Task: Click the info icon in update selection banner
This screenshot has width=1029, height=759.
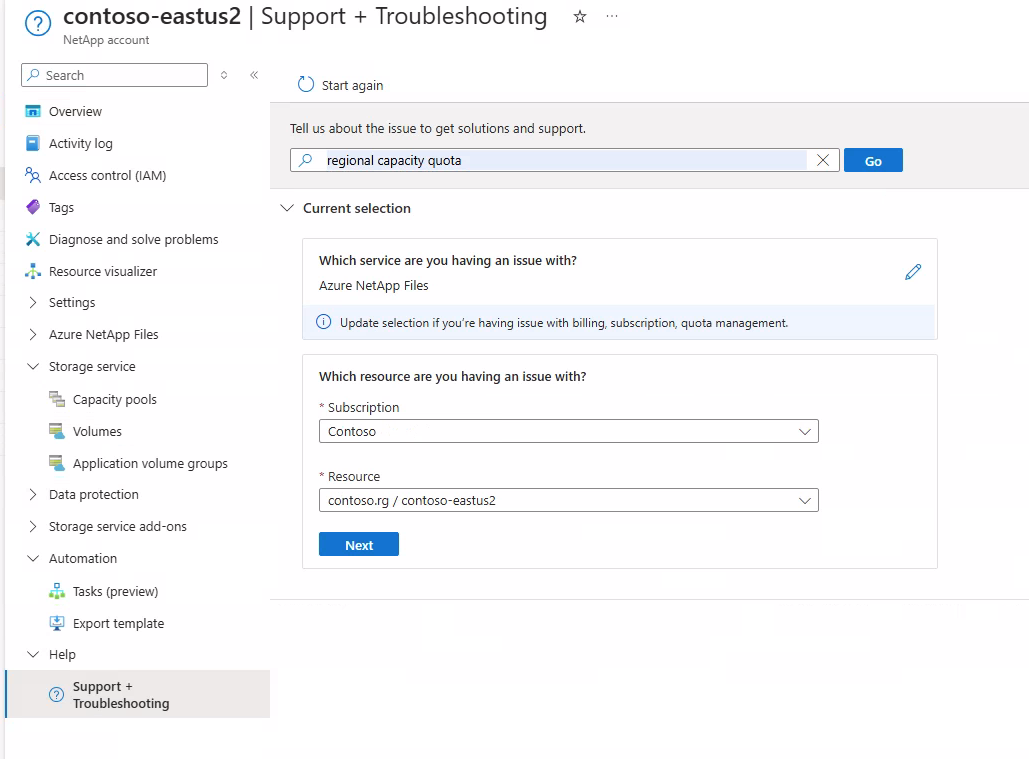Action: 324,322
